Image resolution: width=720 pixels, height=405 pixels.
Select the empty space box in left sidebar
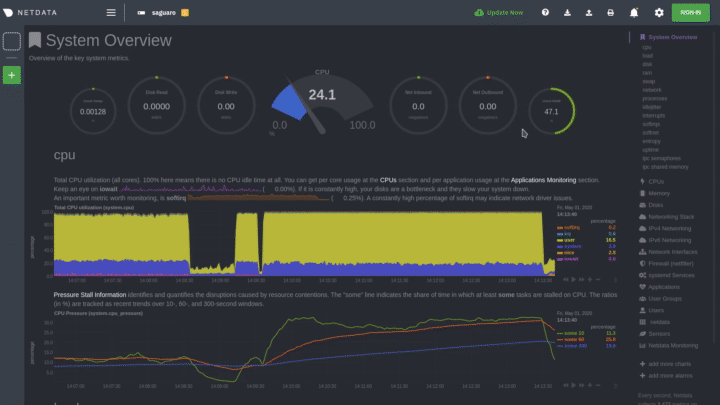click(x=12, y=41)
